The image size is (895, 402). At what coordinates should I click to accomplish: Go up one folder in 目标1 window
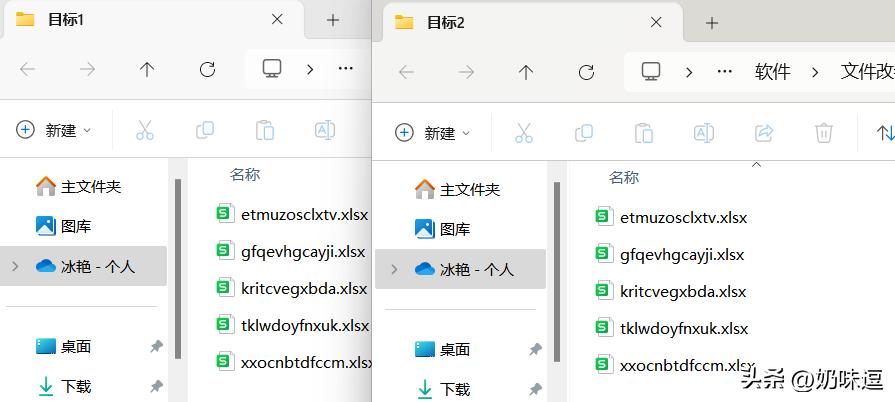click(x=147, y=70)
